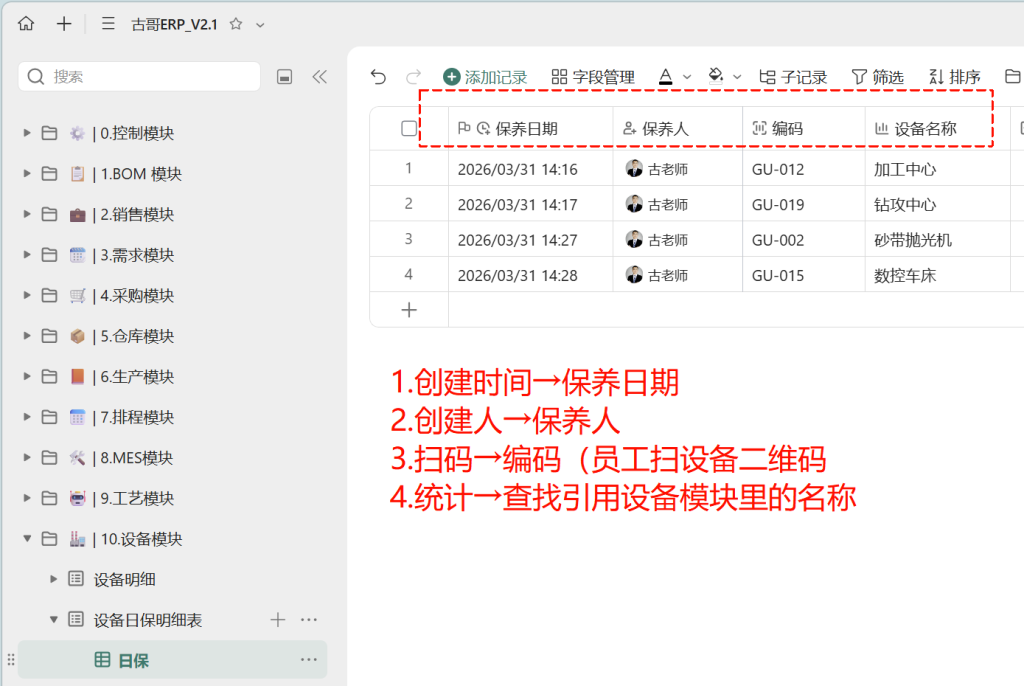This screenshot has width=1024, height=686.
Task: Select cell 2026/03/31 14:28
Action: click(531, 274)
